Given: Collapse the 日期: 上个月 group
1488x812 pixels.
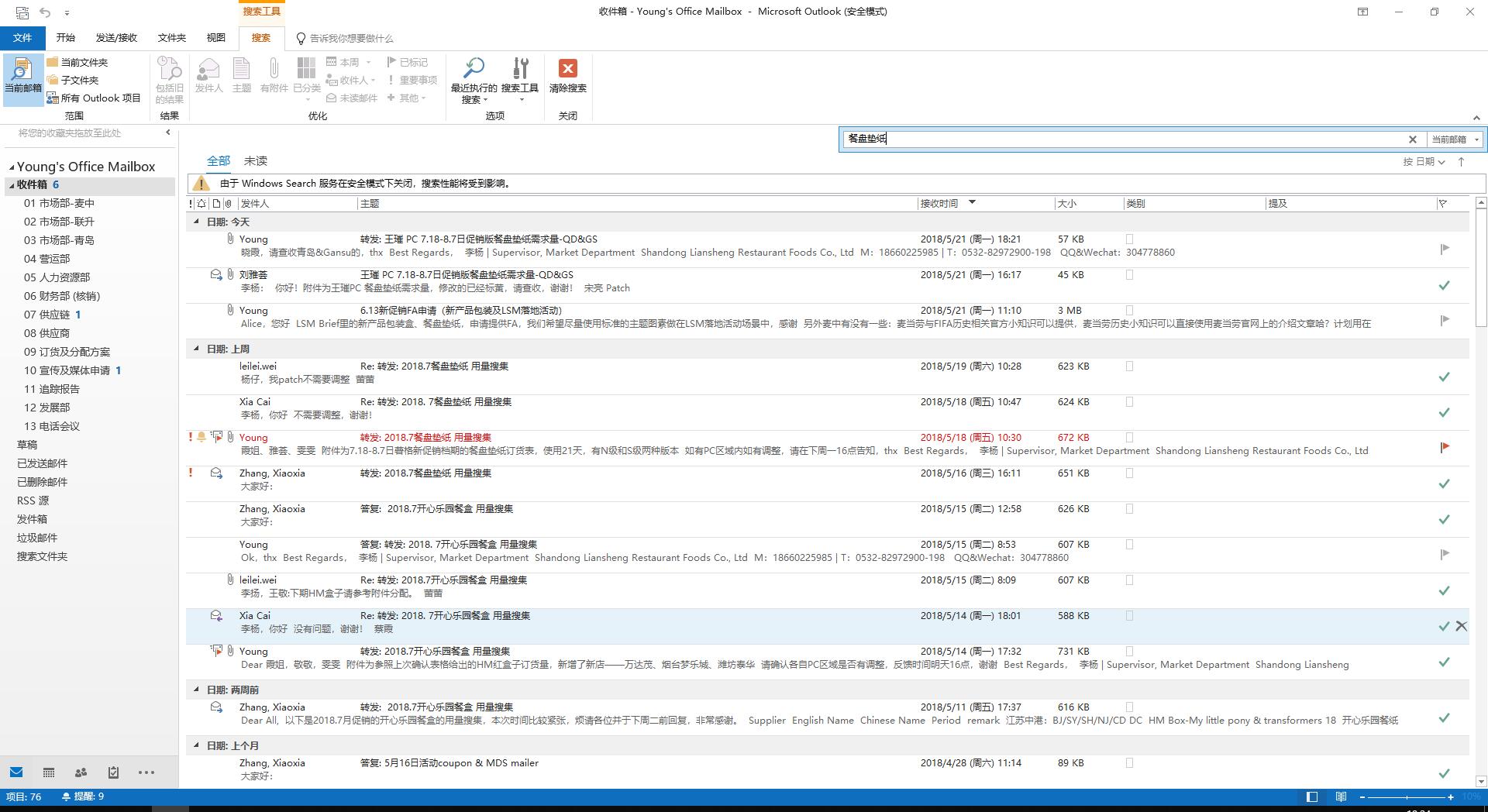Looking at the screenshot, I should (196, 746).
